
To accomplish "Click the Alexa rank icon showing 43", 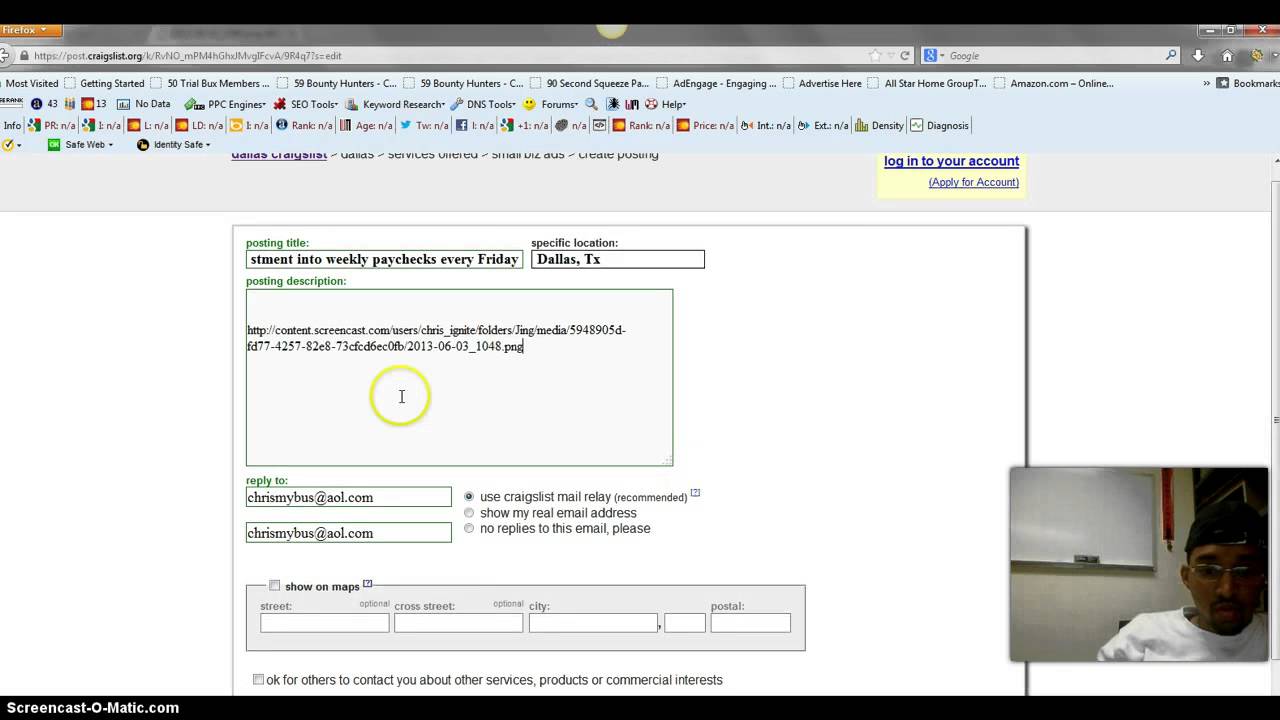I will point(44,104).
